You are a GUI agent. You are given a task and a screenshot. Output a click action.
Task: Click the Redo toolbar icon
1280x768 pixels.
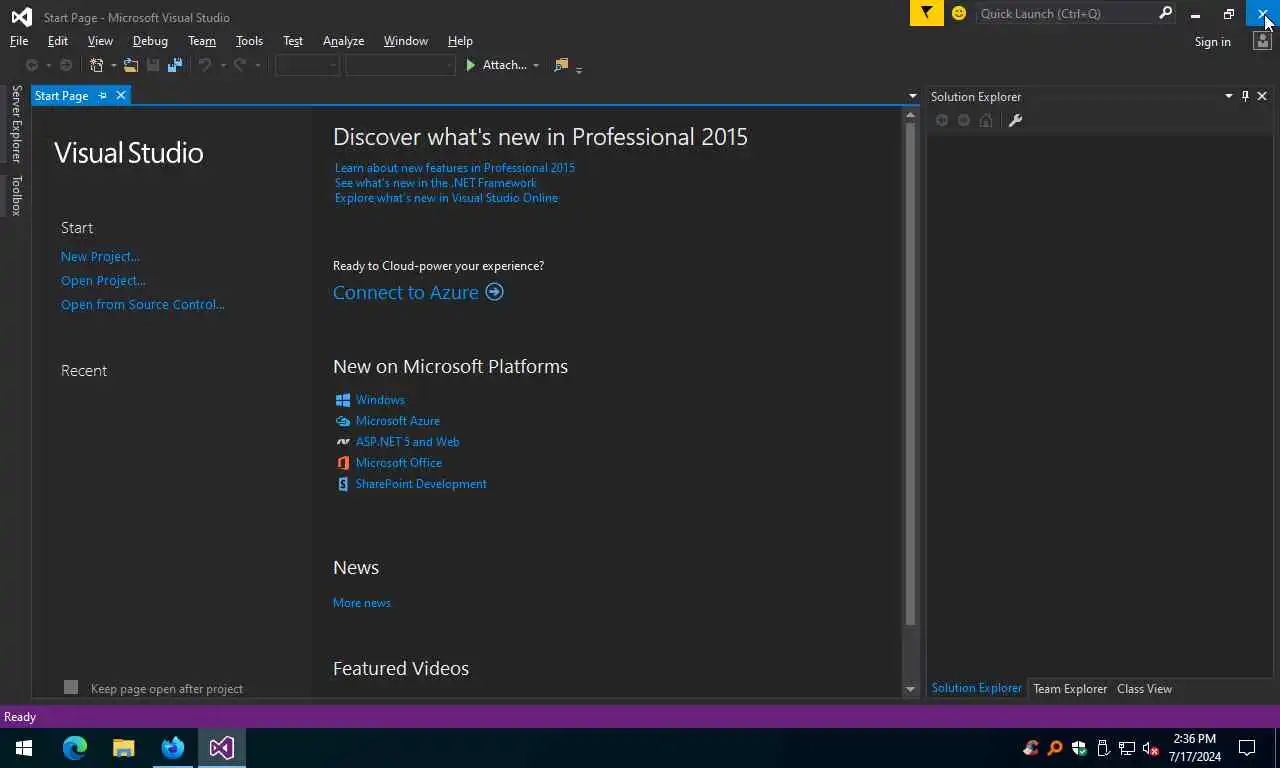(x=240, y=65)
